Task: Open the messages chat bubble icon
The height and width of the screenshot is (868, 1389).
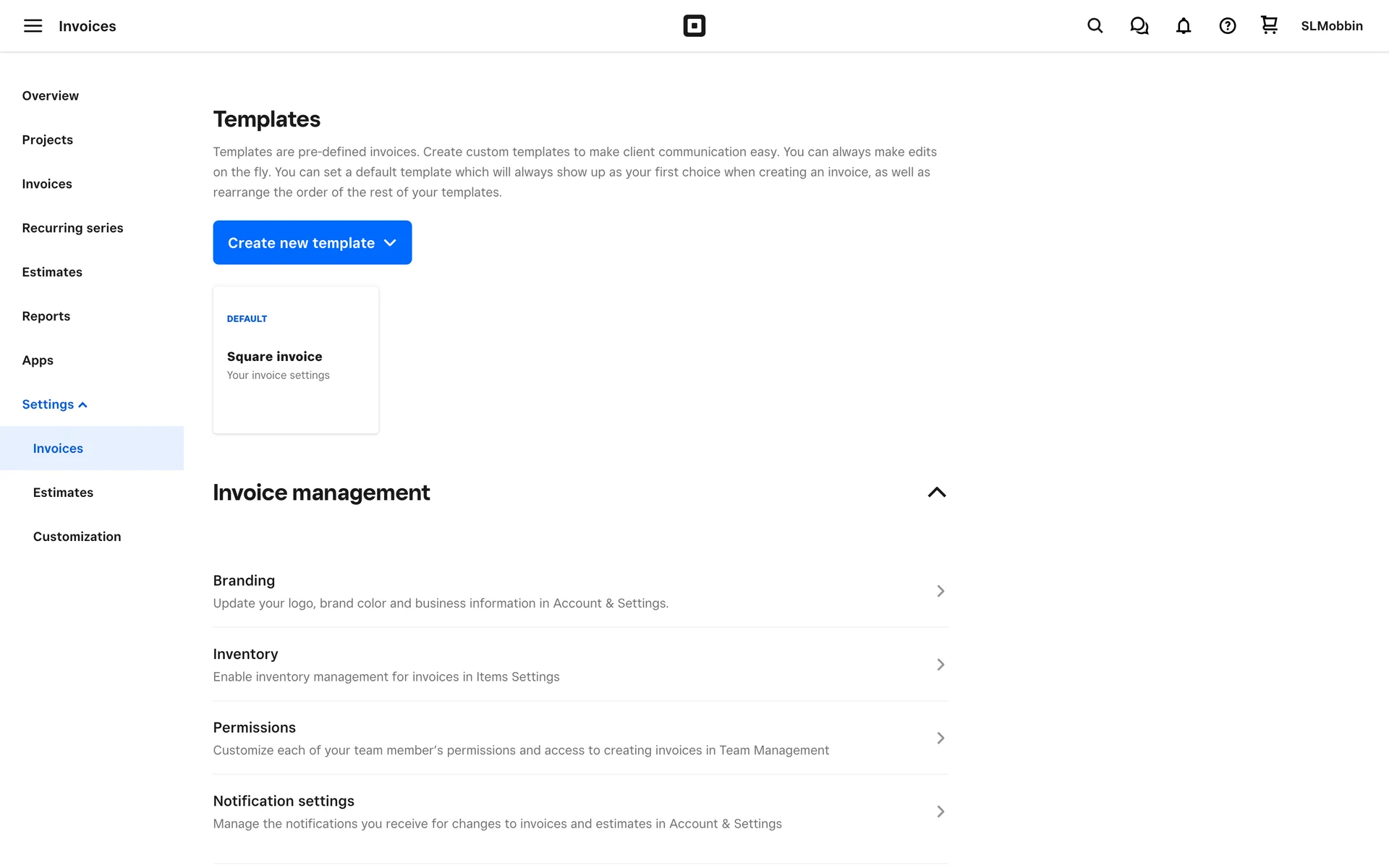Action: pyautogui.click(x=1139, y=26)
